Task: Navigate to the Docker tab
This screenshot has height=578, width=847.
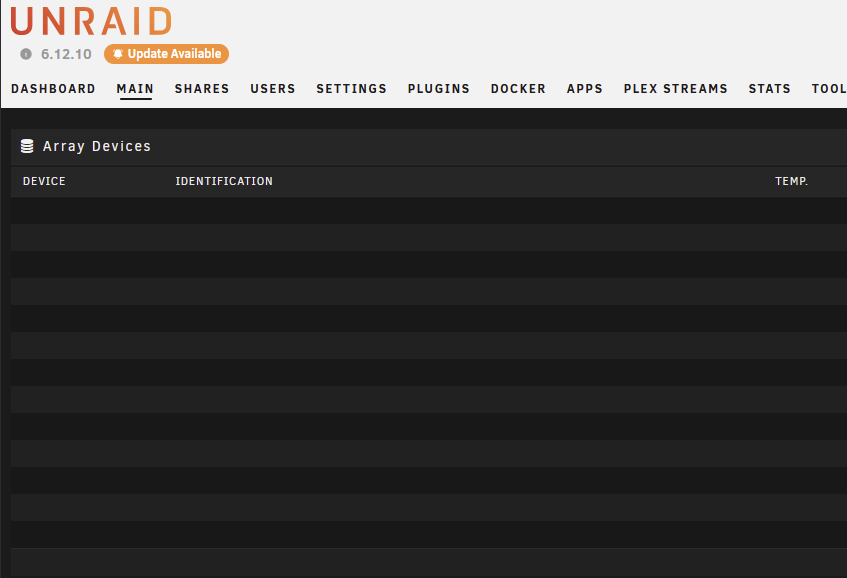Action: (518, 89)
